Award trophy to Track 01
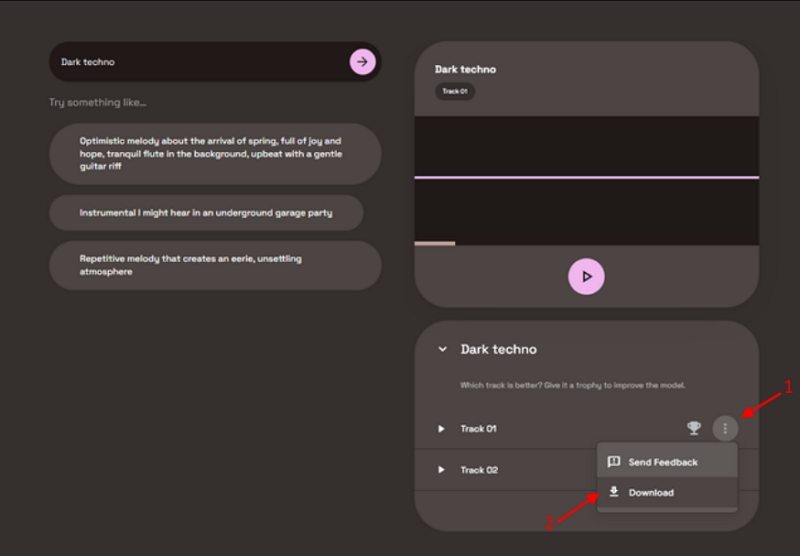This screenshot has width=800, height=556. click(694, 428)
